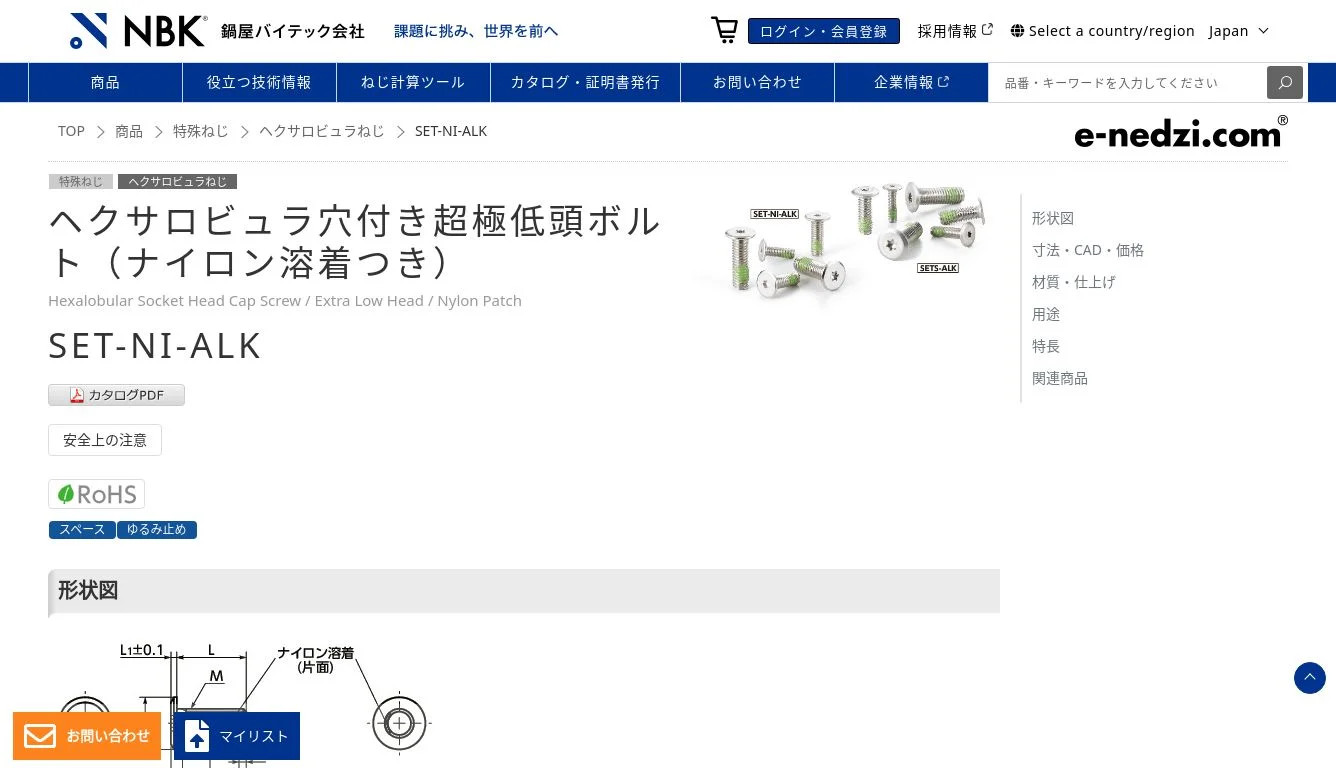Click the scroll-to-top arrow button
The height and width of the screenshot is (768, 1336).
1310,678
